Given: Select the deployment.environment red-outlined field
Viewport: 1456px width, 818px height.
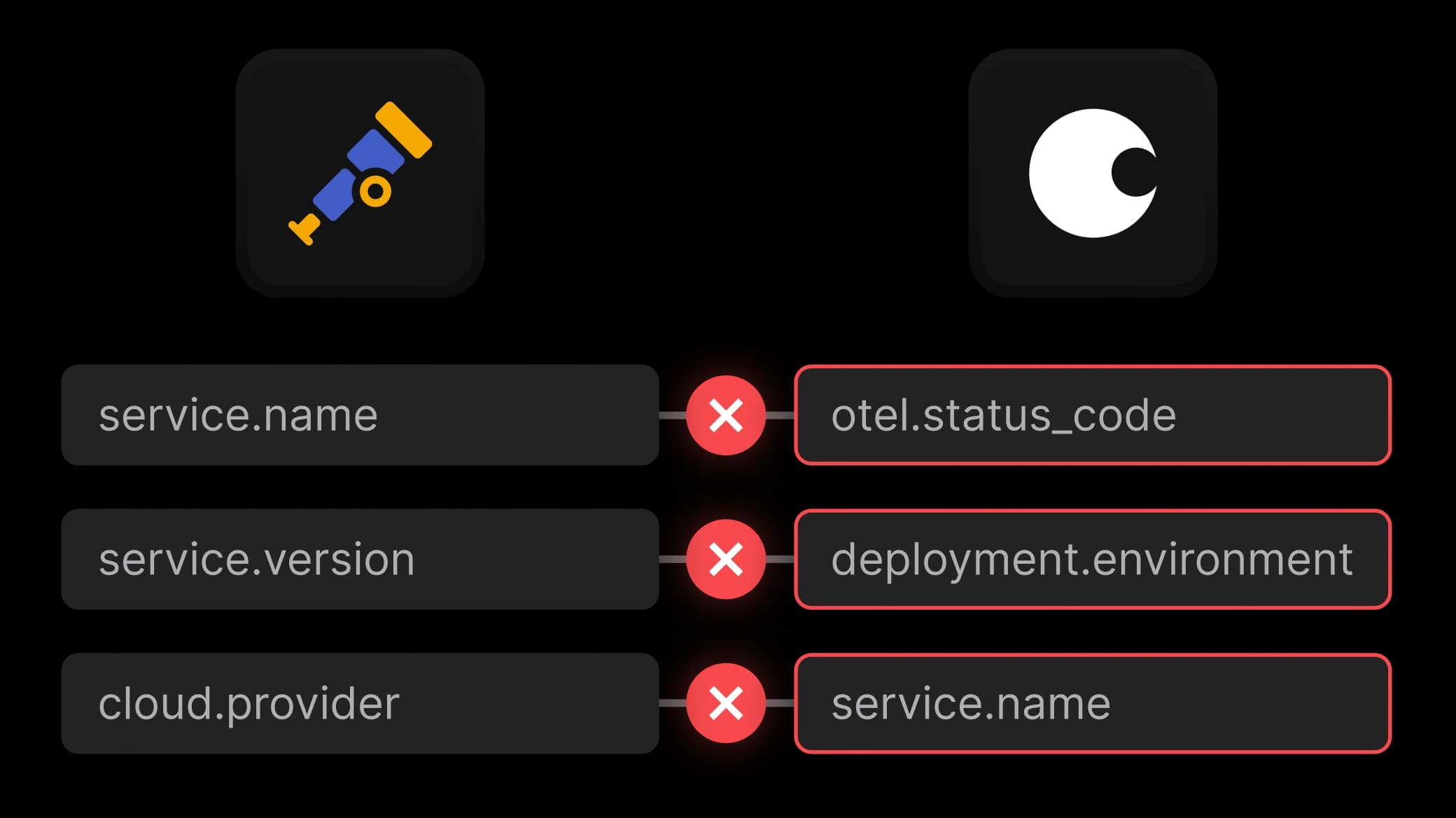Looking at the screenshot, I should point(1093,559).
